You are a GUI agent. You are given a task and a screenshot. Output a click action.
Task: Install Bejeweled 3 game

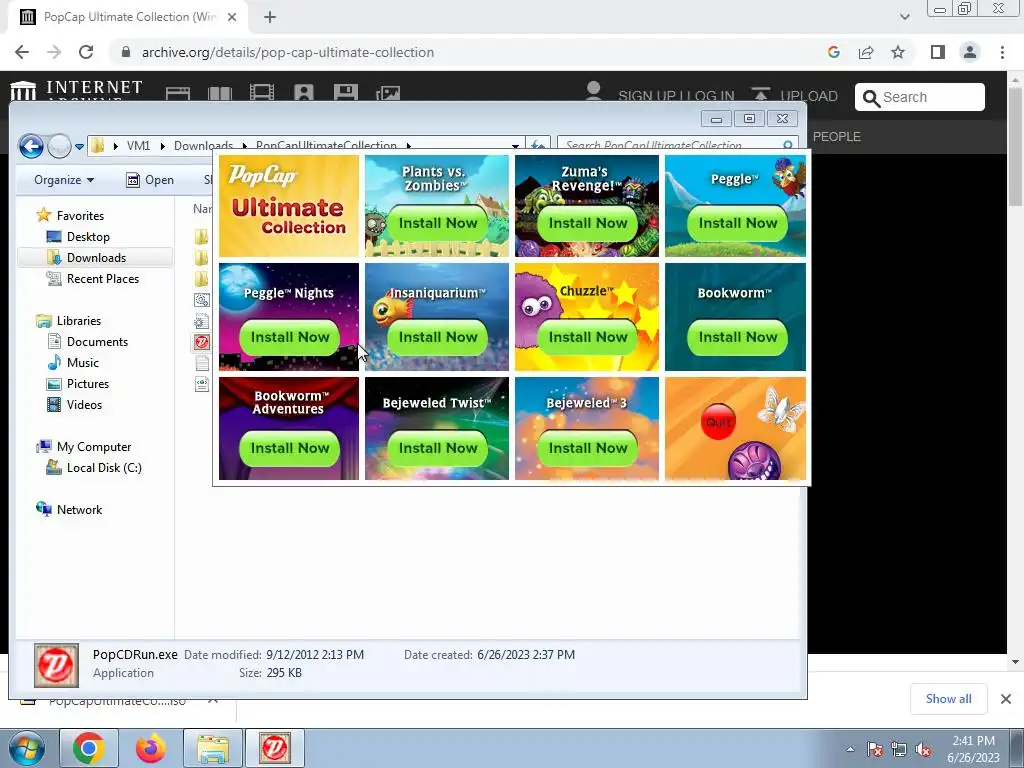(x=588, y=448)
